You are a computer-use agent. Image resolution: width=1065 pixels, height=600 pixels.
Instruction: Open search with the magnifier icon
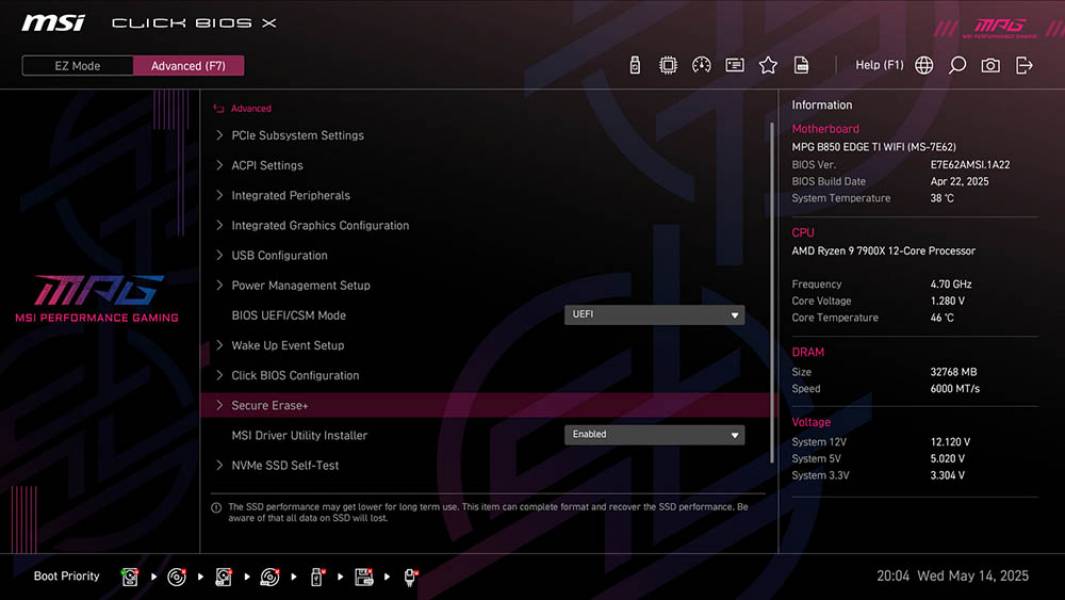click(x=957, y=65)
